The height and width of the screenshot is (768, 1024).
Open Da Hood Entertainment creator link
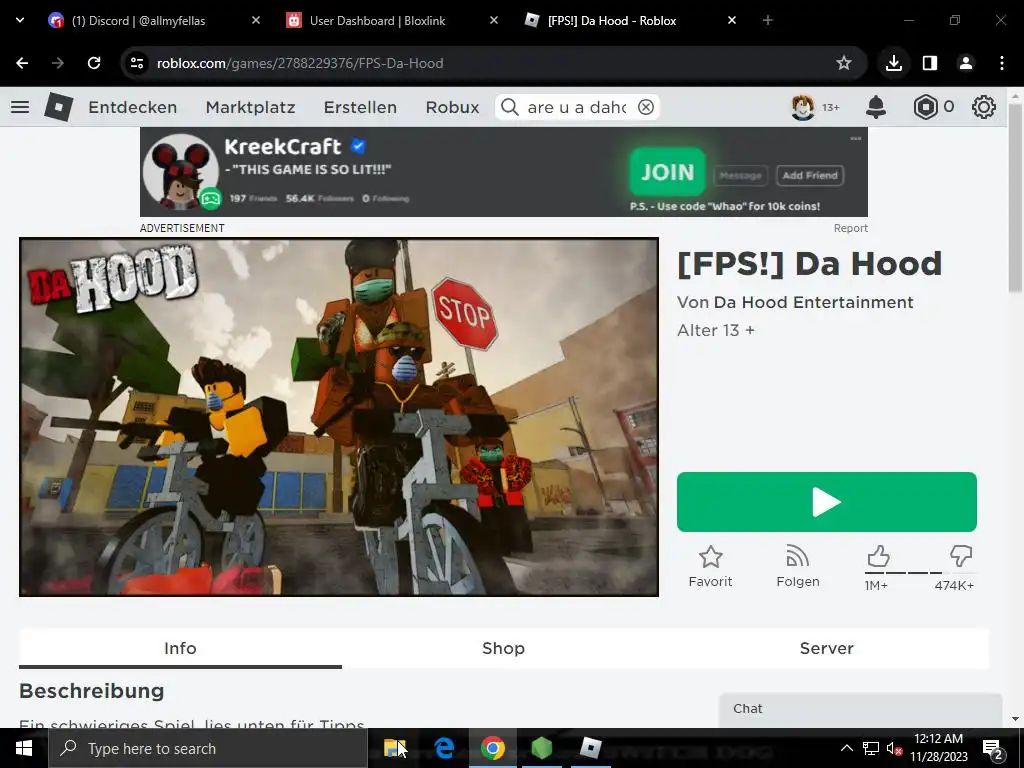(813, 302)
